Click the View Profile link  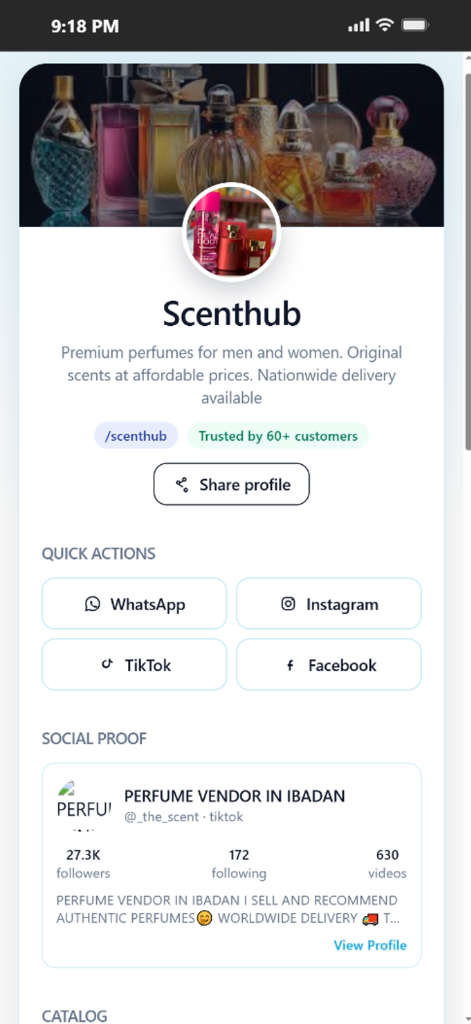click(370, 945)
